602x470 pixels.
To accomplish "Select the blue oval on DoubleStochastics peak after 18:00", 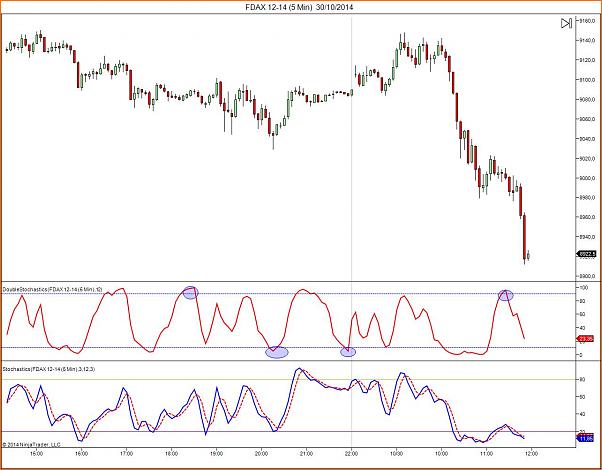I will point(190,293).
